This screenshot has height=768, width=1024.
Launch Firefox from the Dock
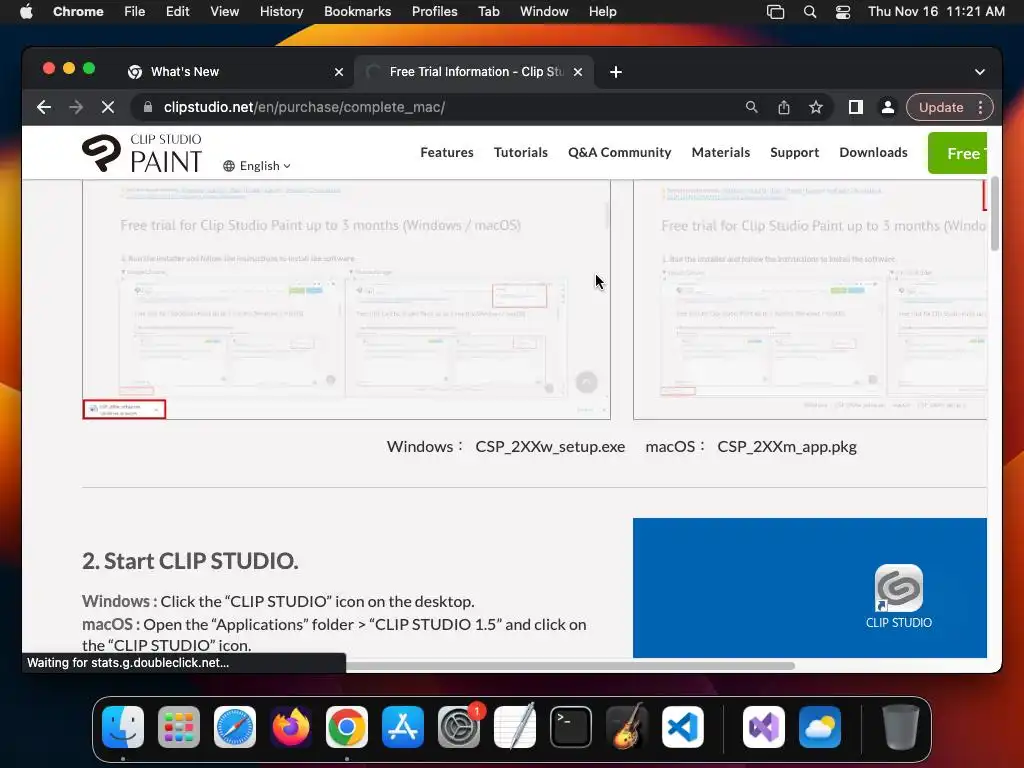pyautogui.click(x=291, y=727)
